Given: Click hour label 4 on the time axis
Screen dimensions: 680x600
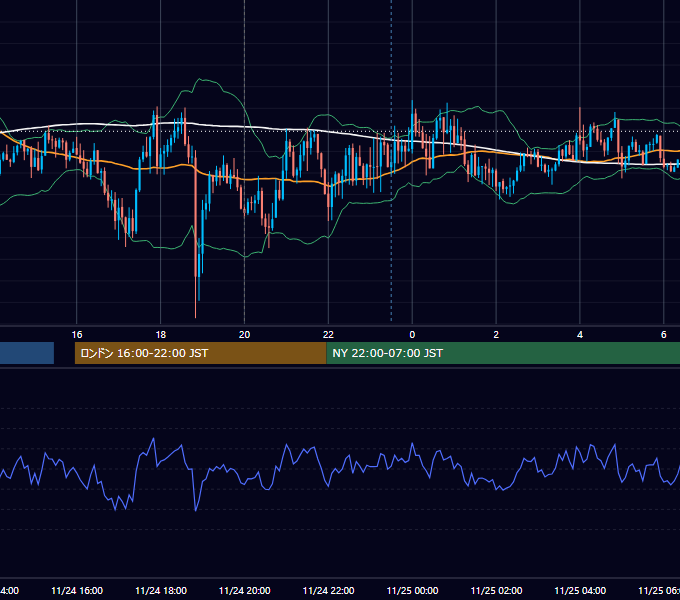Looking at the screenshot, I should click(x=580, y=335).
